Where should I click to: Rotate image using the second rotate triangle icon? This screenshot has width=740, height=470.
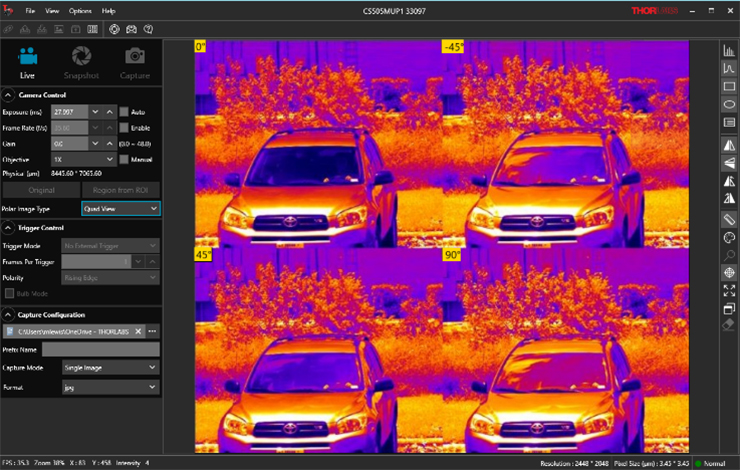729,198
